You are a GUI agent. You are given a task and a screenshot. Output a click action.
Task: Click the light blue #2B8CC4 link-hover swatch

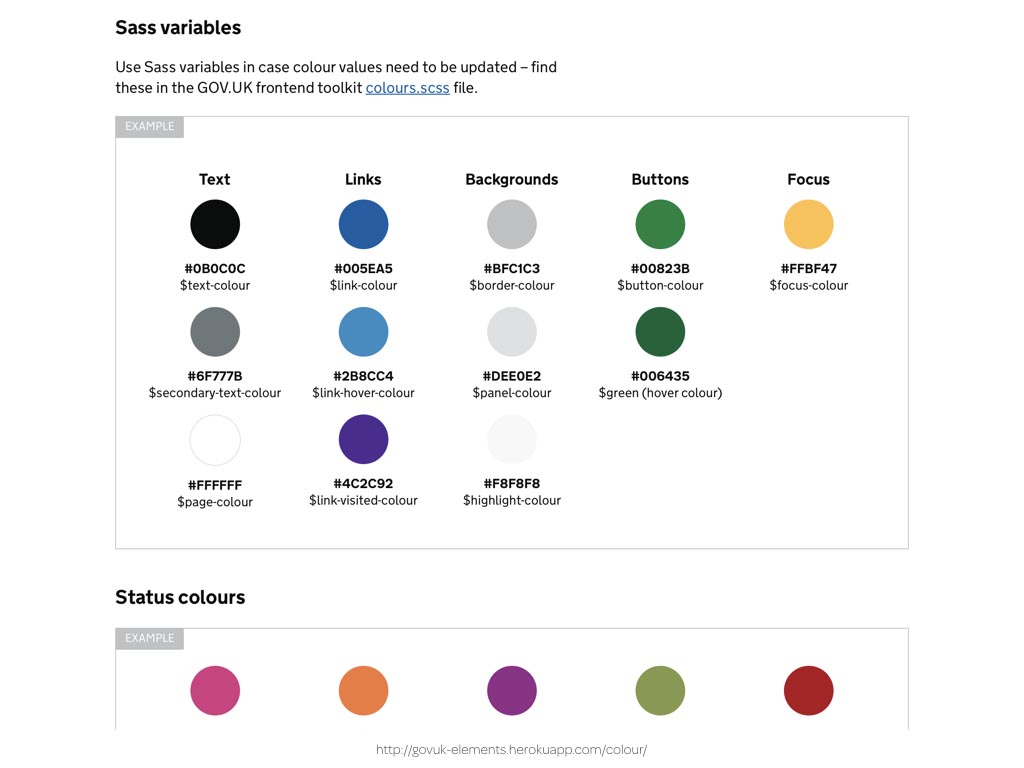coord(363,332)
